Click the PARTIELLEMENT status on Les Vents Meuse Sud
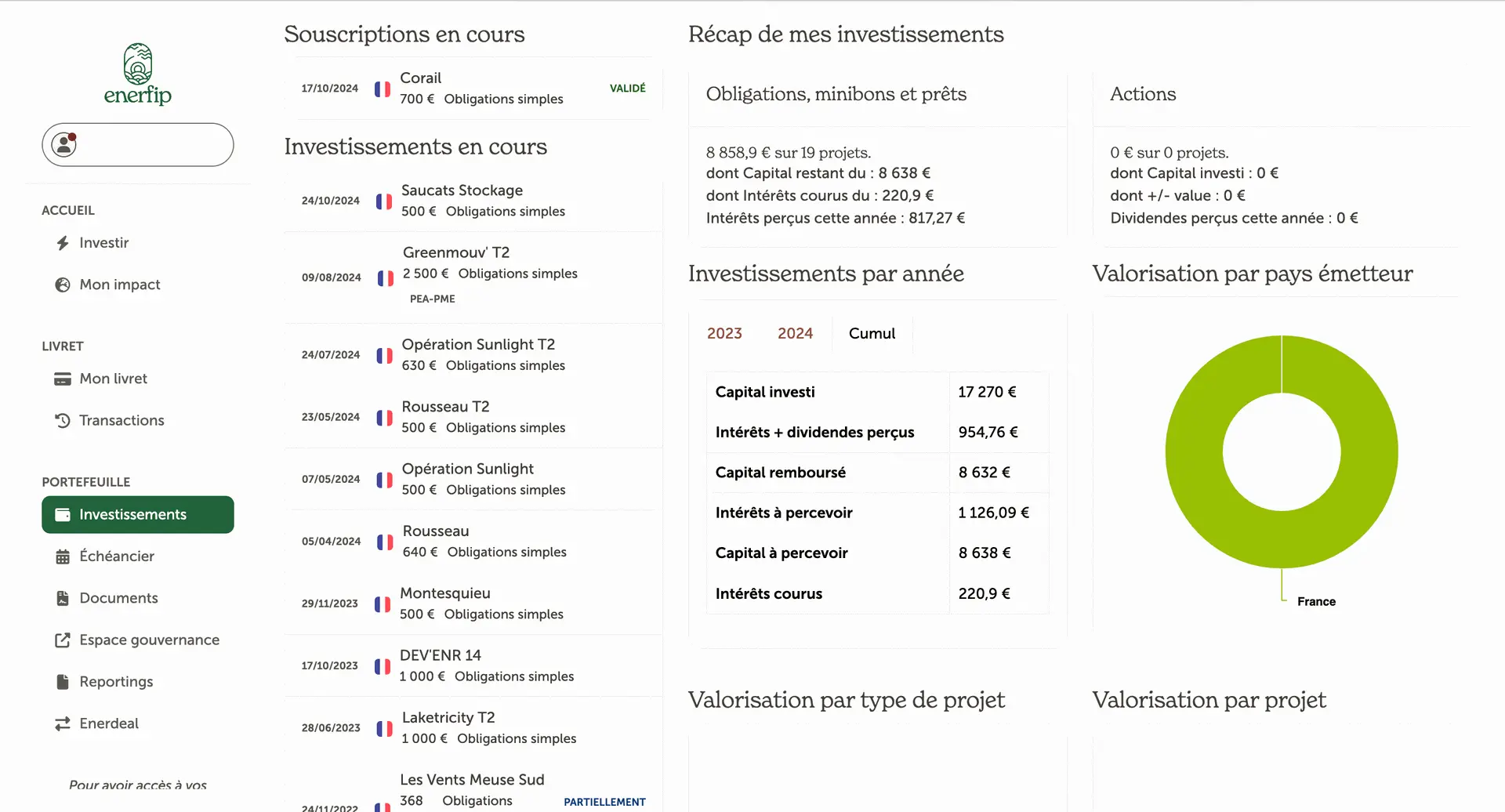This screenshot has height=812, width=1505. (x=604, y=802)
